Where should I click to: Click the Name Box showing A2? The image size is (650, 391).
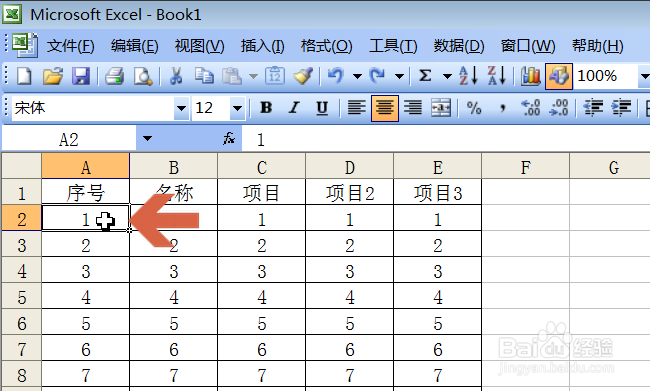69,139
